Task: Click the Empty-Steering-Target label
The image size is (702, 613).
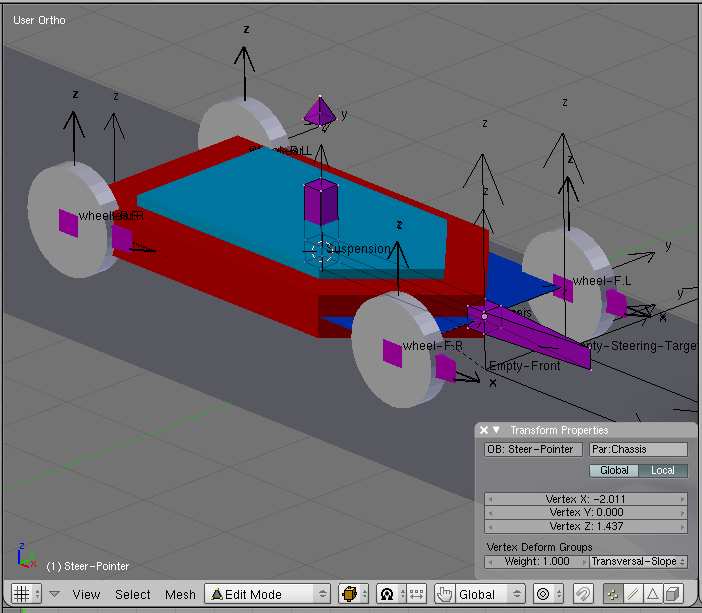Action: pyautogui.click(x=640, y=346)
